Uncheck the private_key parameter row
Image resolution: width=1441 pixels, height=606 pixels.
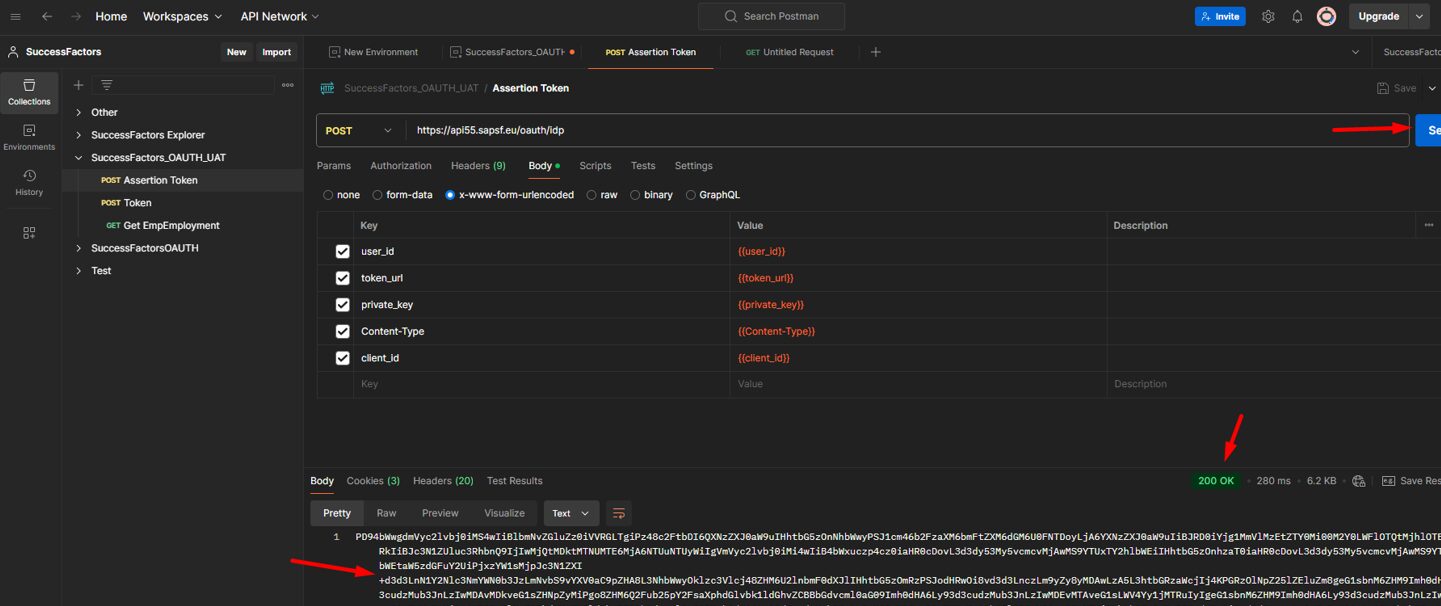pyautogui.click(x=342, y=305)
